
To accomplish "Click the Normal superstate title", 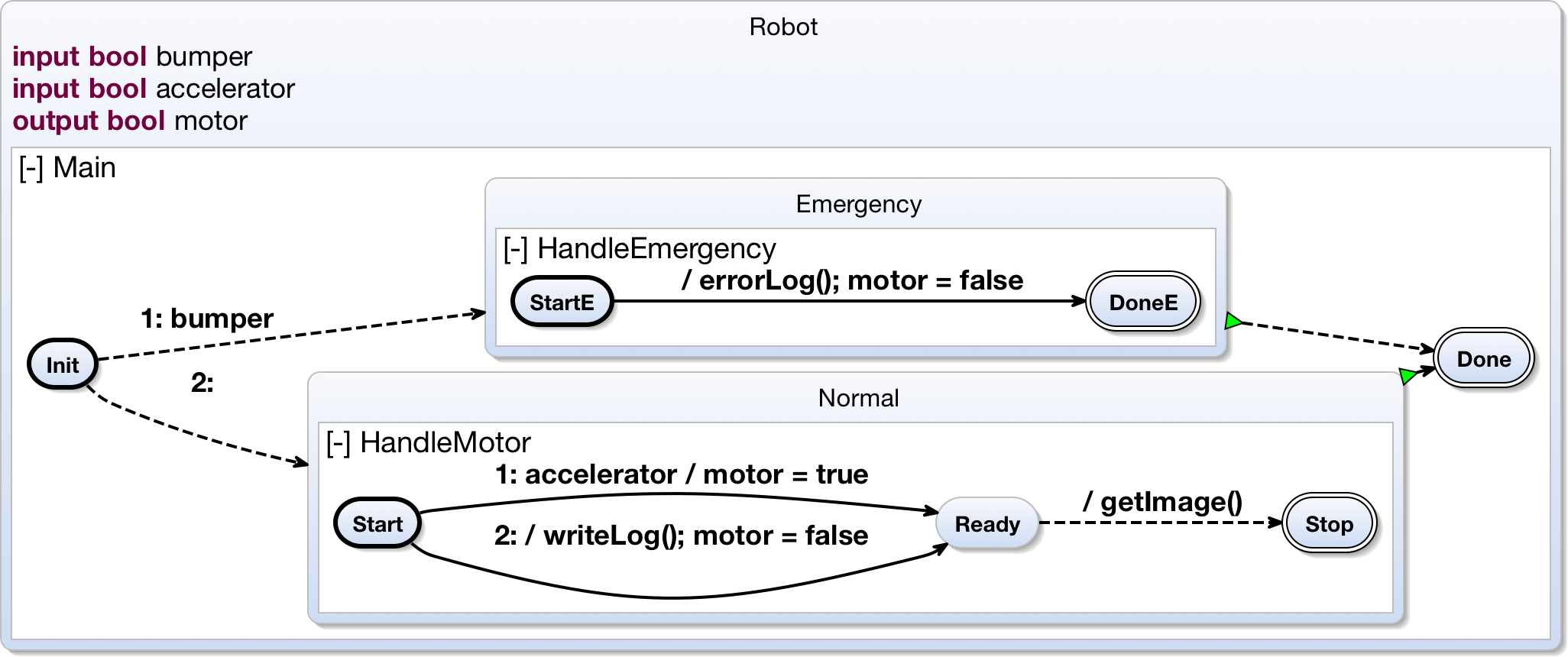I will (858, 399).
